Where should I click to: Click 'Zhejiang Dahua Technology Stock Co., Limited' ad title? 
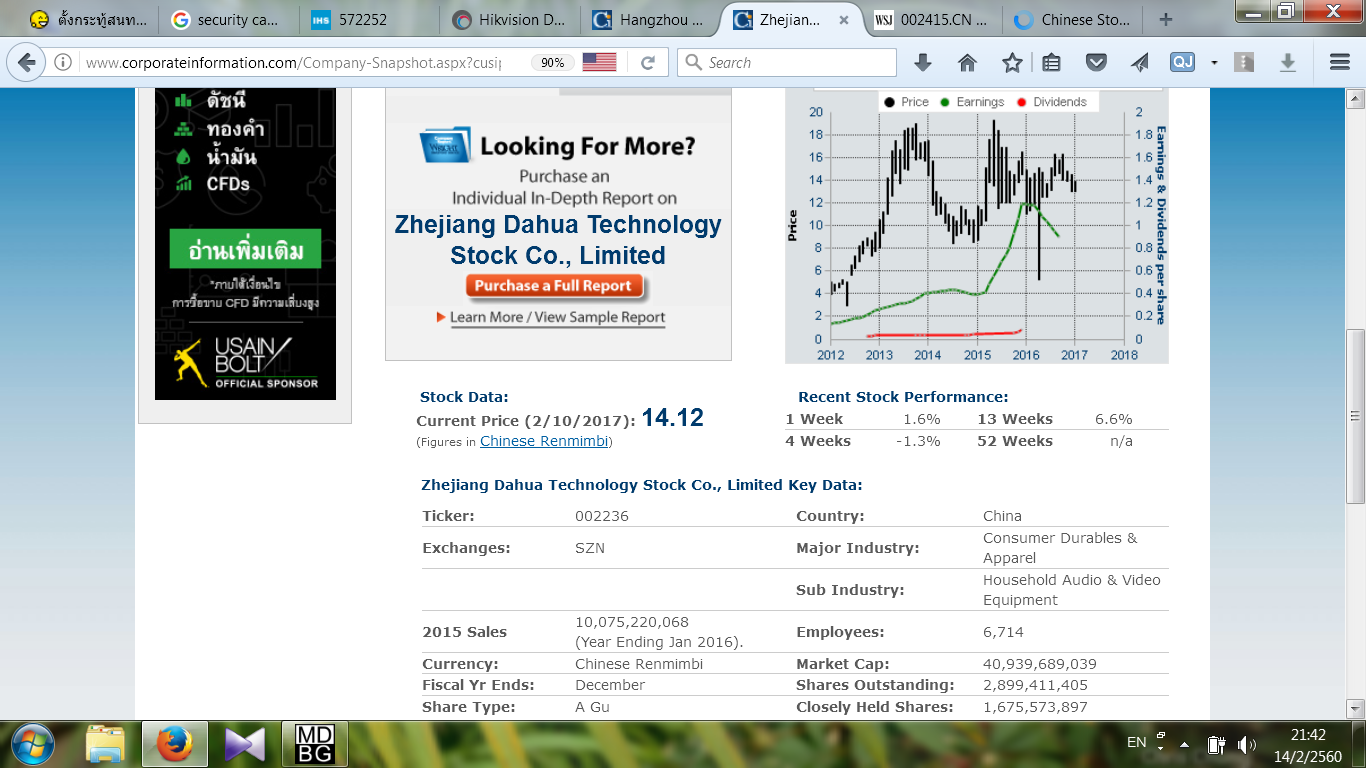[x=558, y=240]
